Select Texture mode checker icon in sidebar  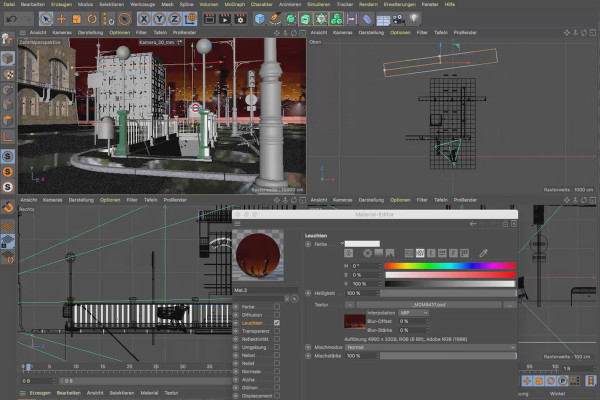tap(8, 75)
